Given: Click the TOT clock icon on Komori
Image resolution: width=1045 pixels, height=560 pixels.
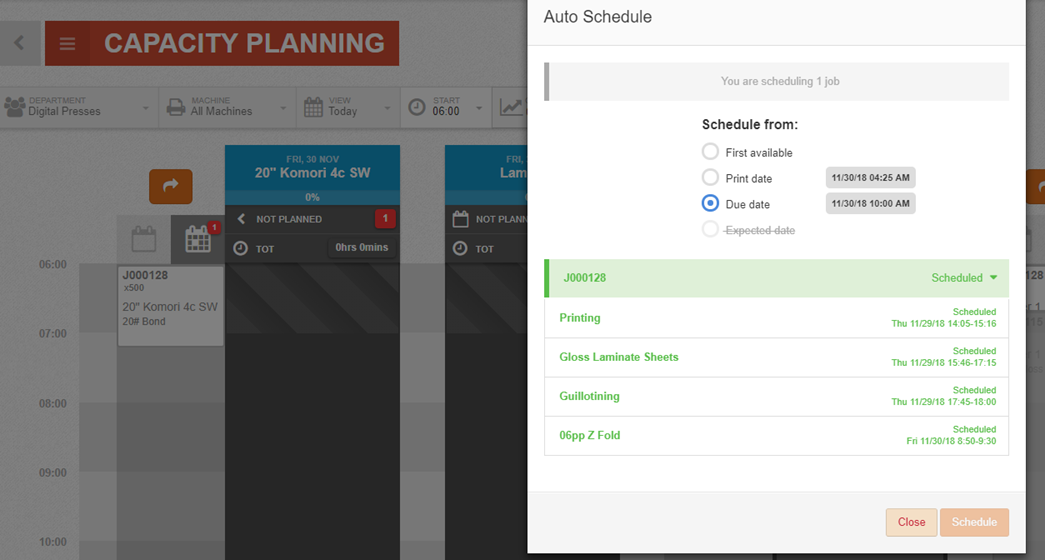Looking at the screenshot, I should pos(241,249).
